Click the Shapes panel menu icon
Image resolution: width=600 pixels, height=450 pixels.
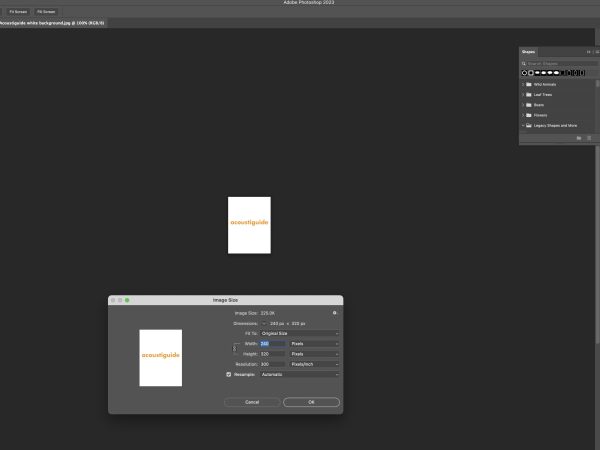click(595, 51)
